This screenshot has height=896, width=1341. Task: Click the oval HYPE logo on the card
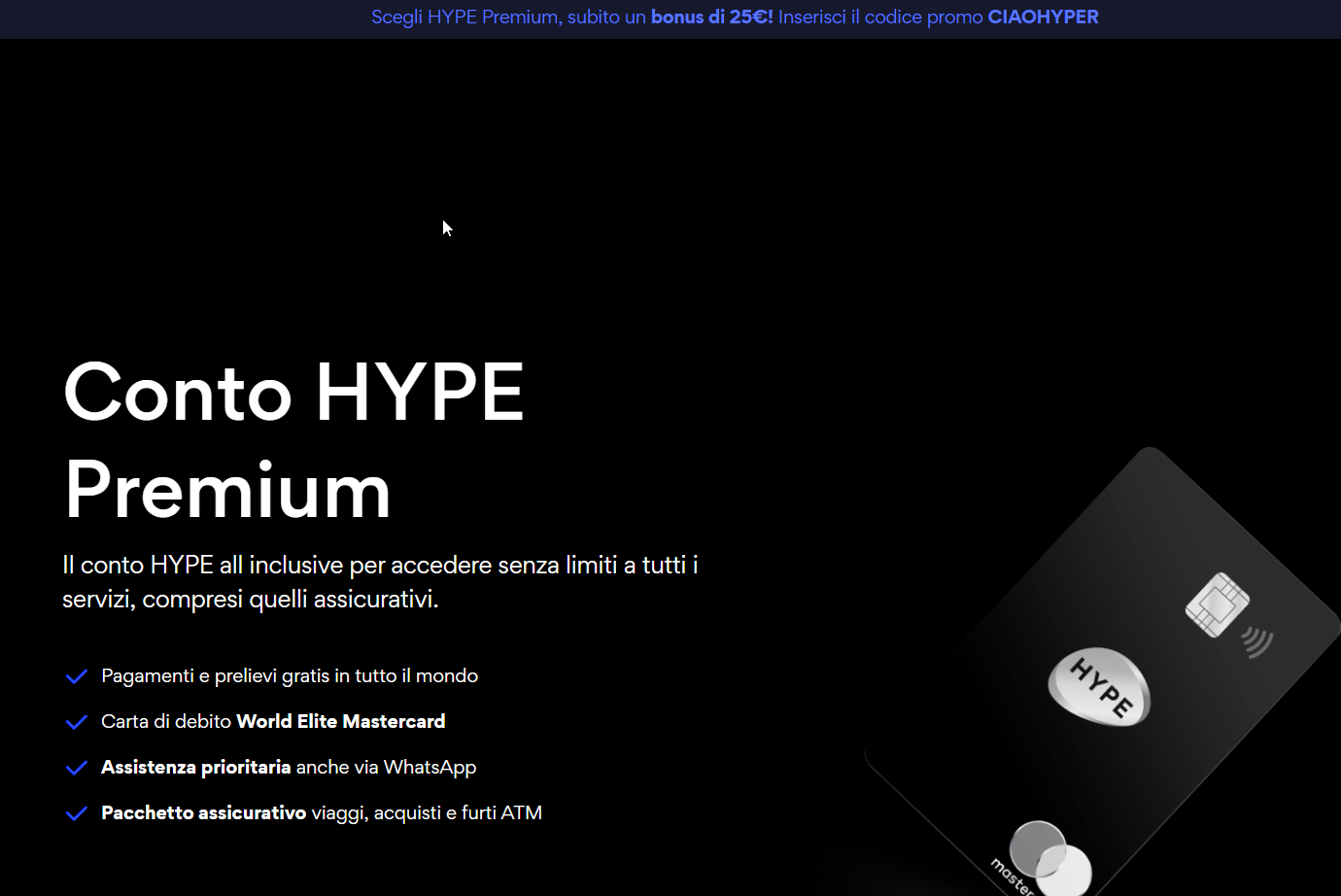(x=1099, y=687)
